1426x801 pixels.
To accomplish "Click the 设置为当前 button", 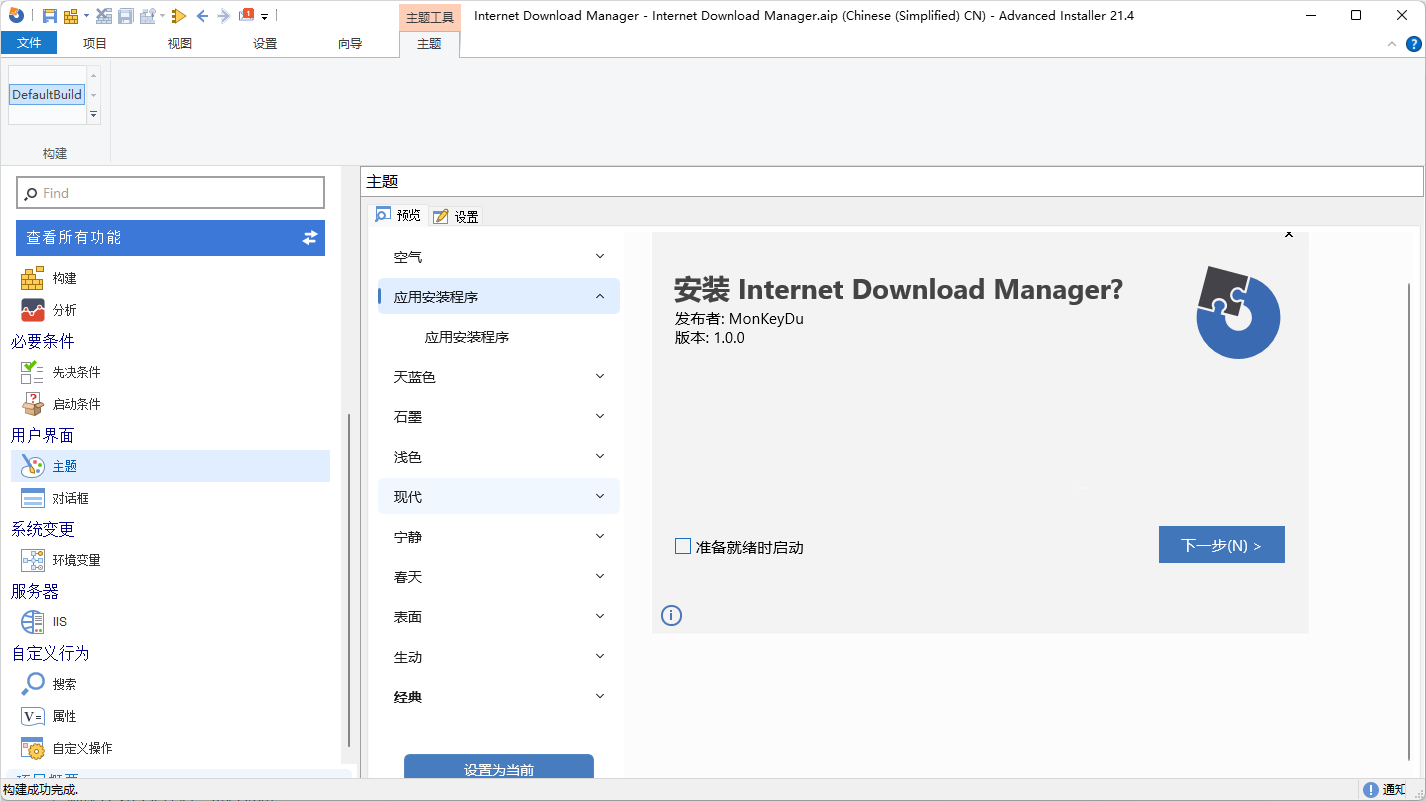I will tap(499, 766).
